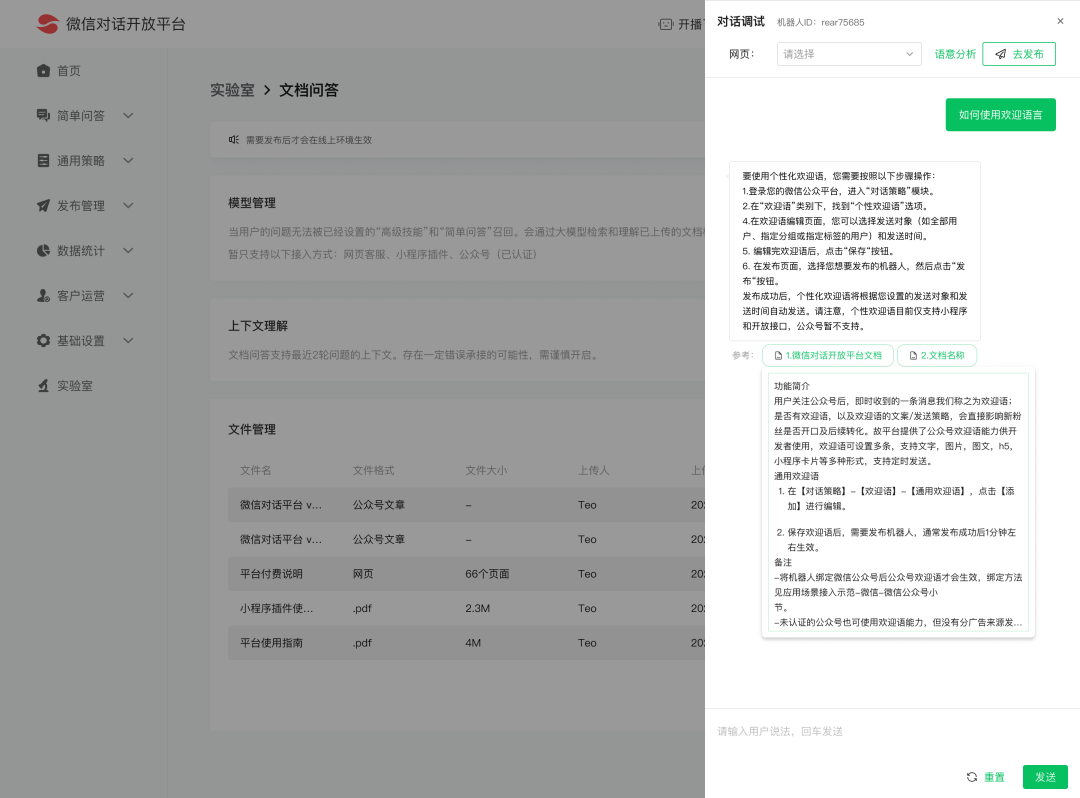Click the 66个页面 size cell
Image resolution: width=1080 pixels, height=798 pixels.
487,574
